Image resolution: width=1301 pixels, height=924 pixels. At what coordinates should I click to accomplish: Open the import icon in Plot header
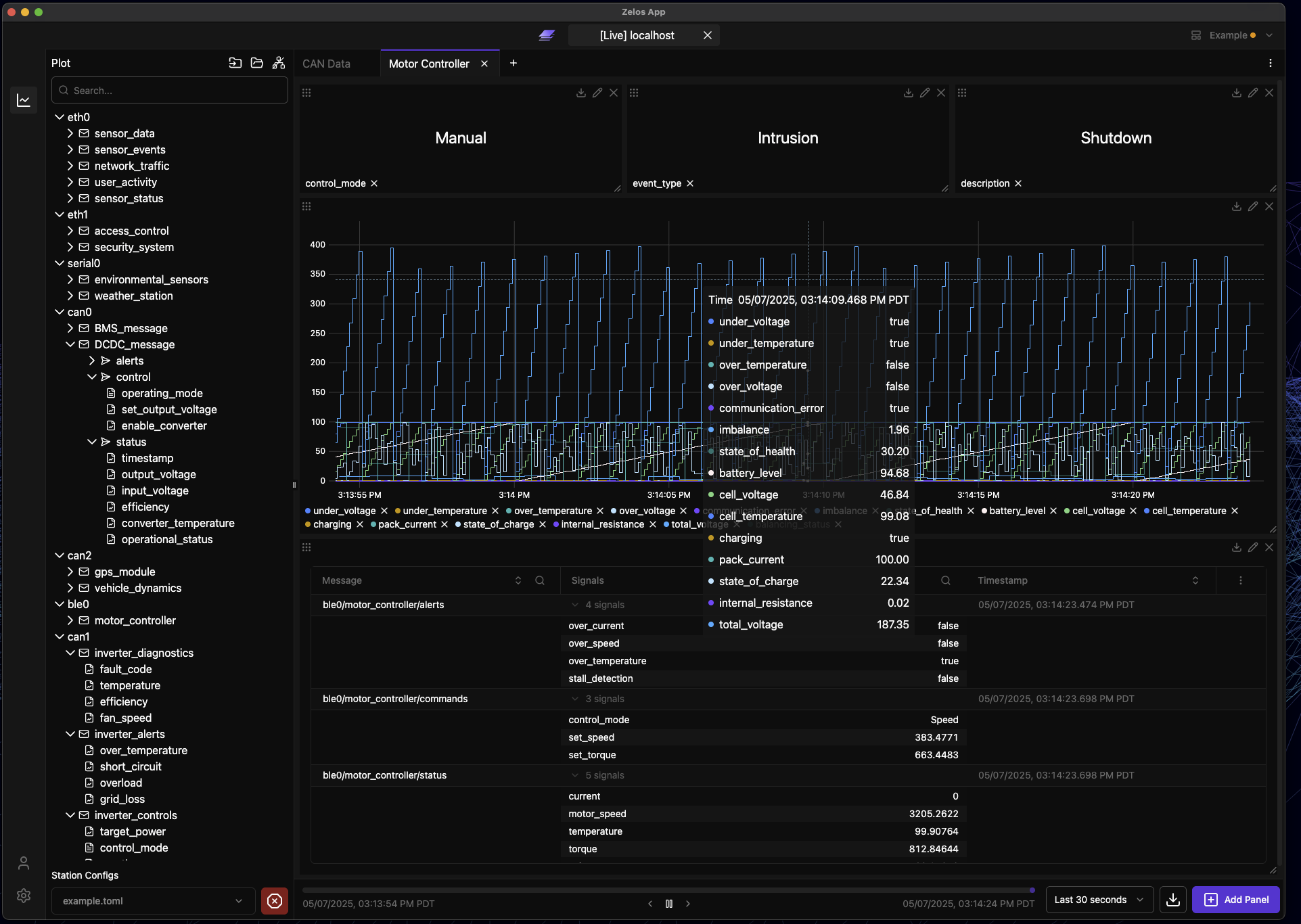[235, 63]
